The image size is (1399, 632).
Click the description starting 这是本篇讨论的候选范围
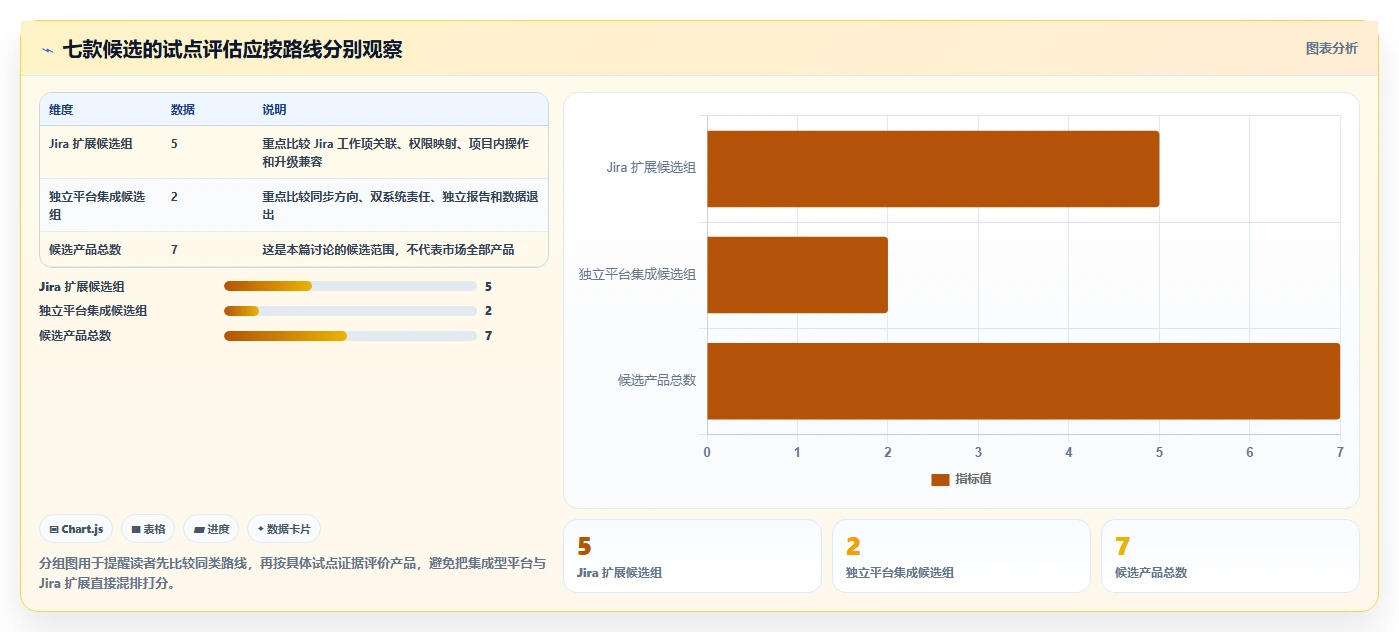(x=388, y=249)
